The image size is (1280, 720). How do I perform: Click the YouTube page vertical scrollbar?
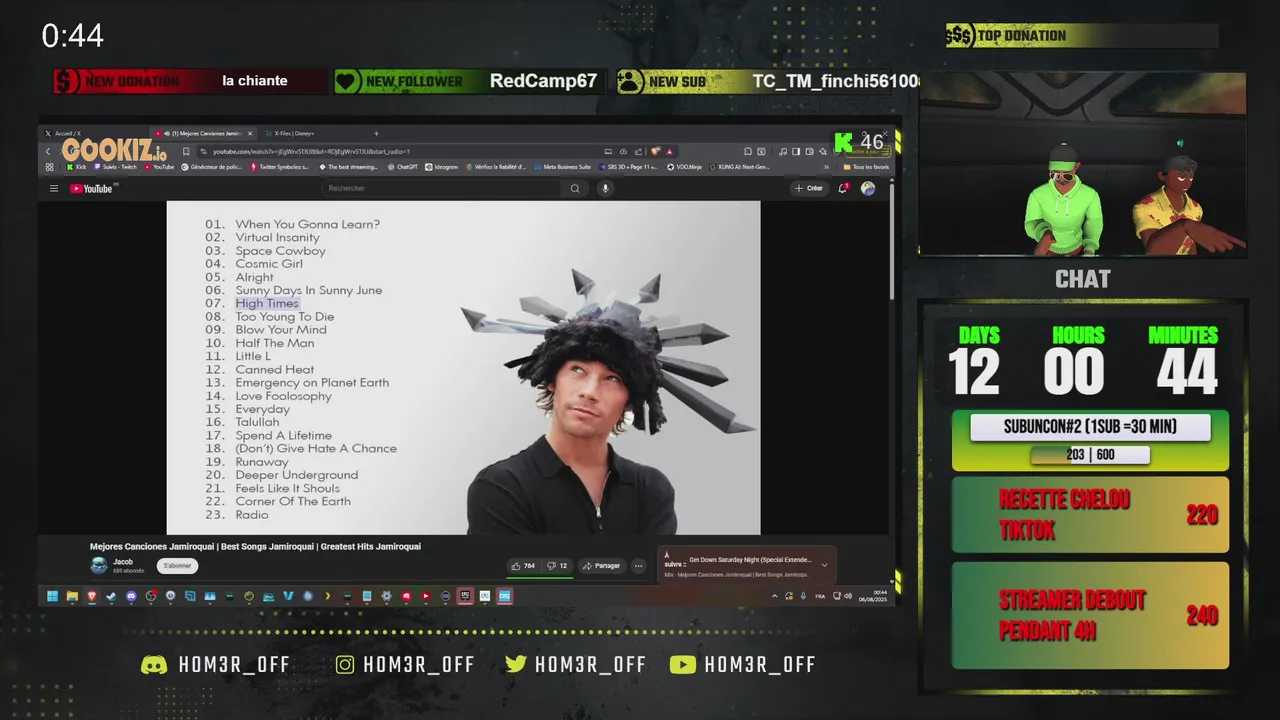click(x=891, y=240)
